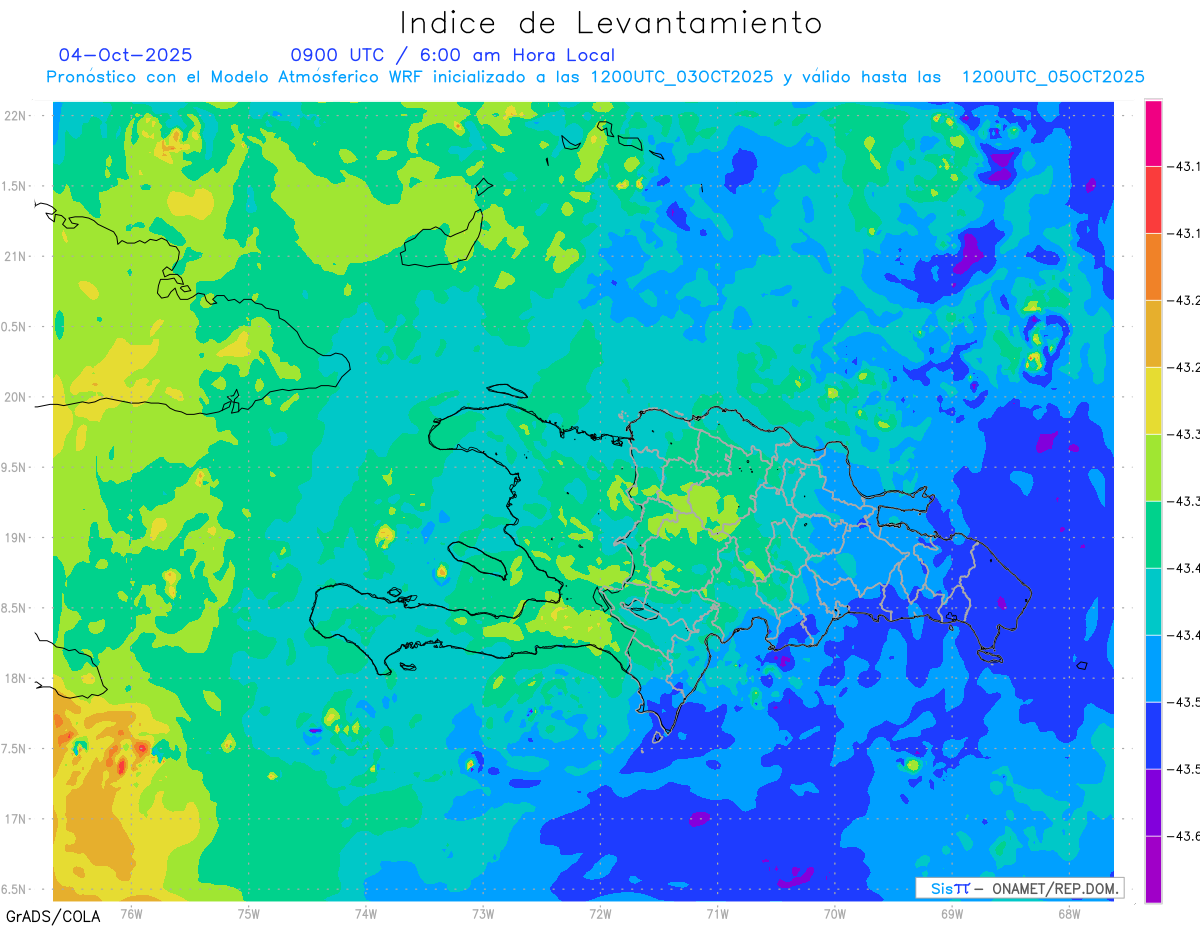The height and width of the screenshot is (927, 1200).
Task: Click the 72W longitude axis label
Action: pyautogui.click(x=600, y=913)
